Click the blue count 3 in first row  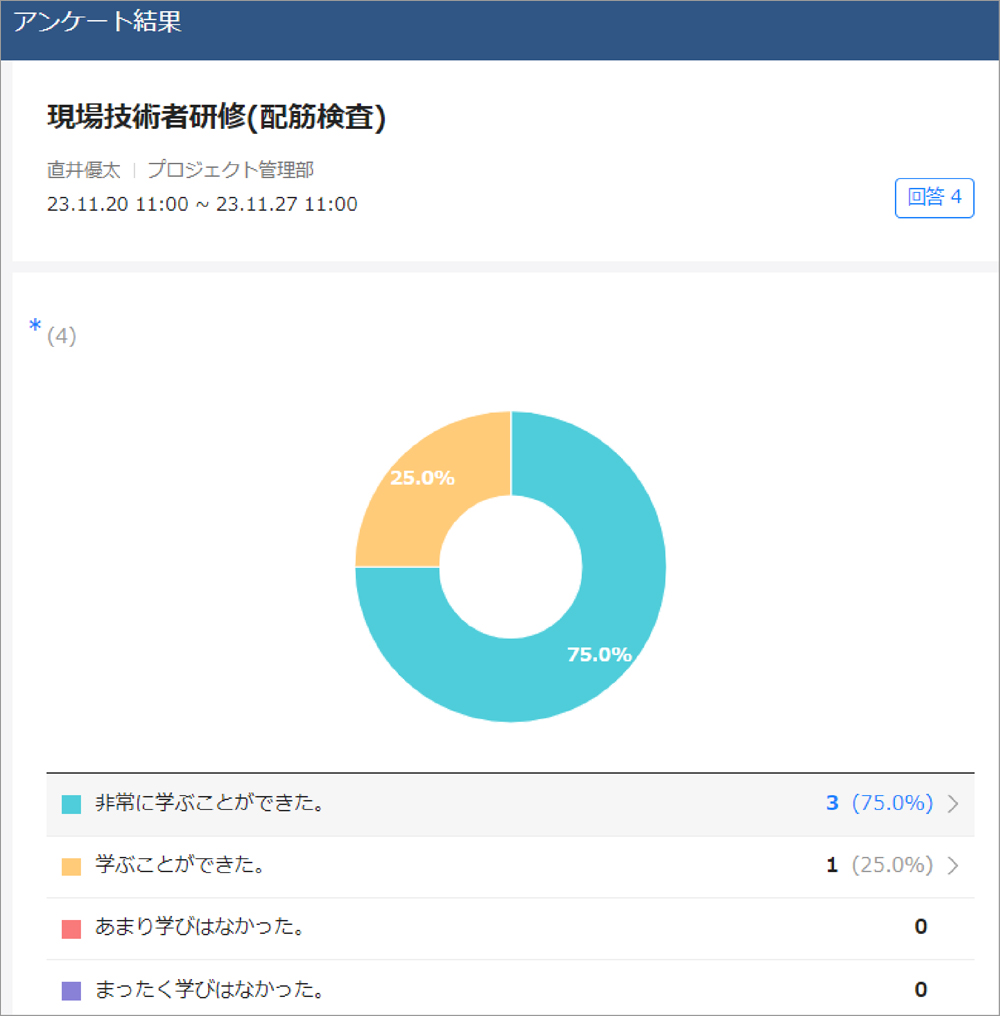(x=832, y=804)
